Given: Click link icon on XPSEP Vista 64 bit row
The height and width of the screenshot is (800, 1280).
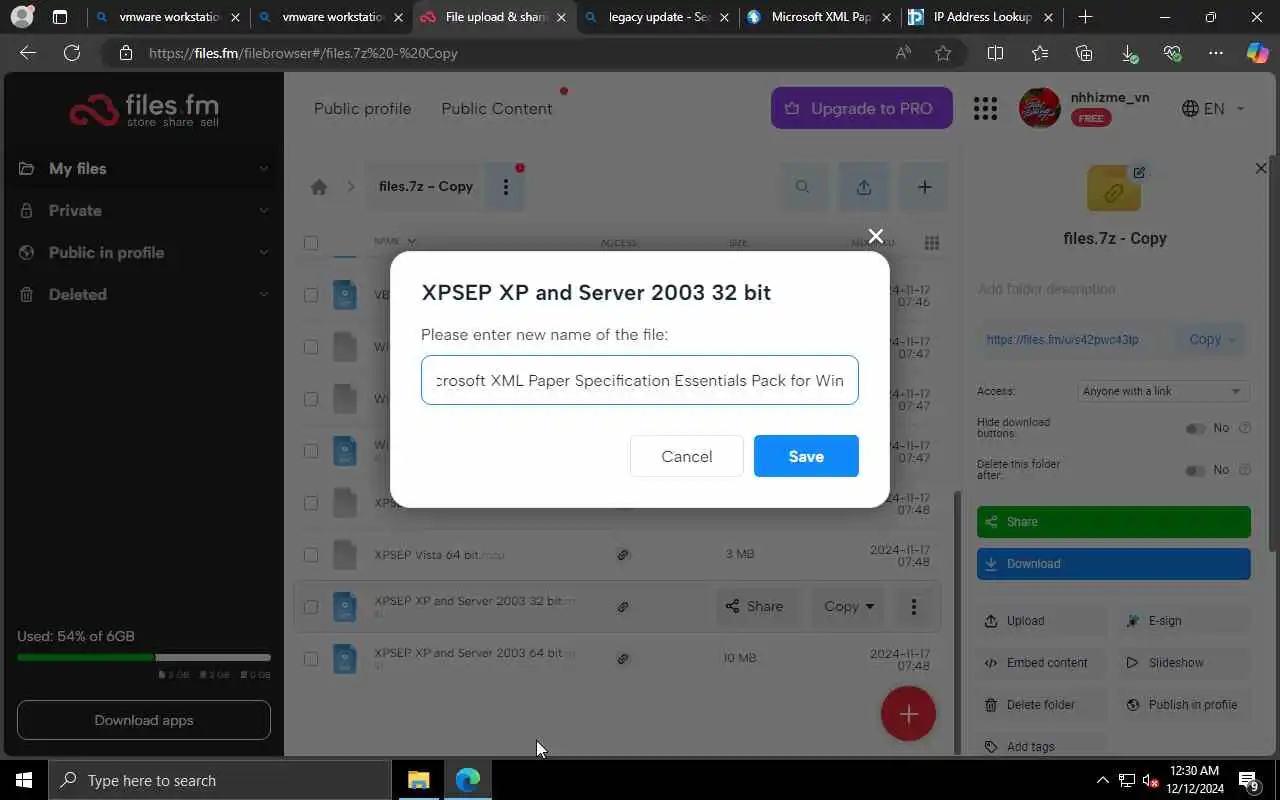Looking at the screenshot, I should click(623, 555).
